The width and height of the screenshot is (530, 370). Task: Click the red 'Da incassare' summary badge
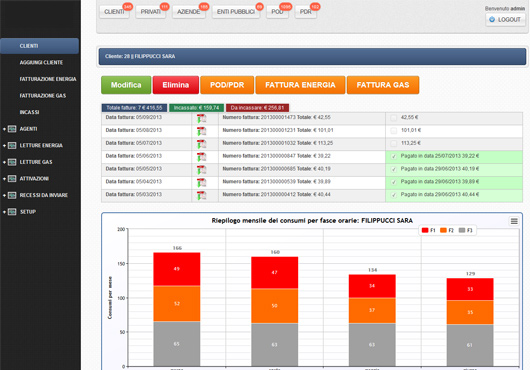click(257, 108)
